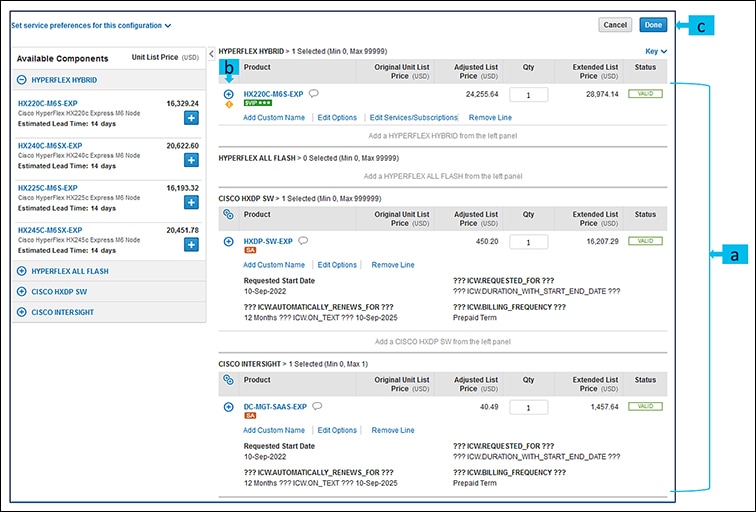Open the HXDP-SW-EXP product link

point(268,241)
